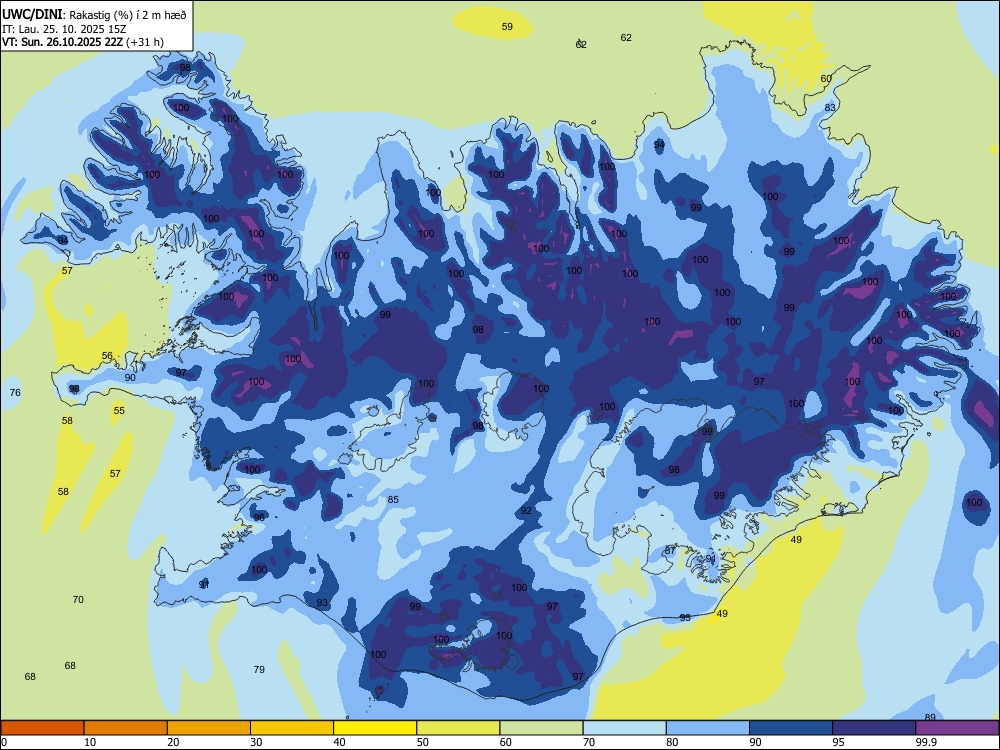
Task: Click the legend tick label '10'
Action: [90, 742]
